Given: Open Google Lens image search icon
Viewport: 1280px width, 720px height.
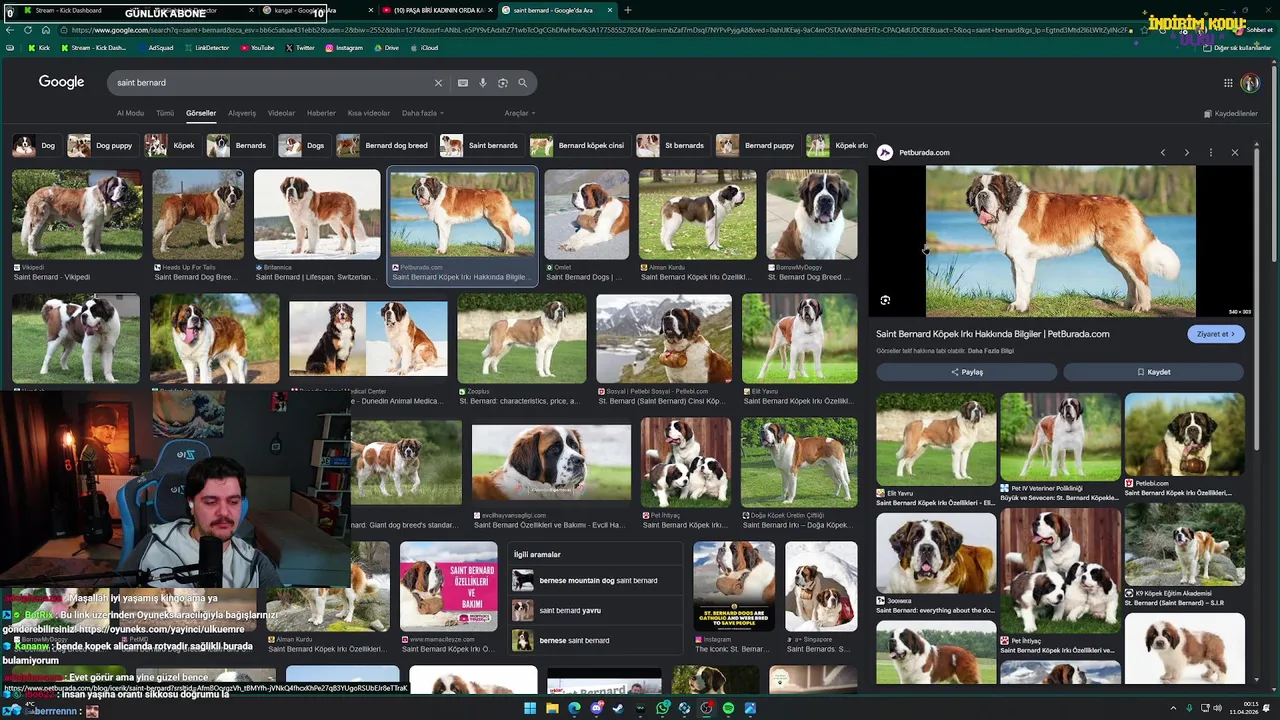Looking at the screenshot, I should click(503, 83).
